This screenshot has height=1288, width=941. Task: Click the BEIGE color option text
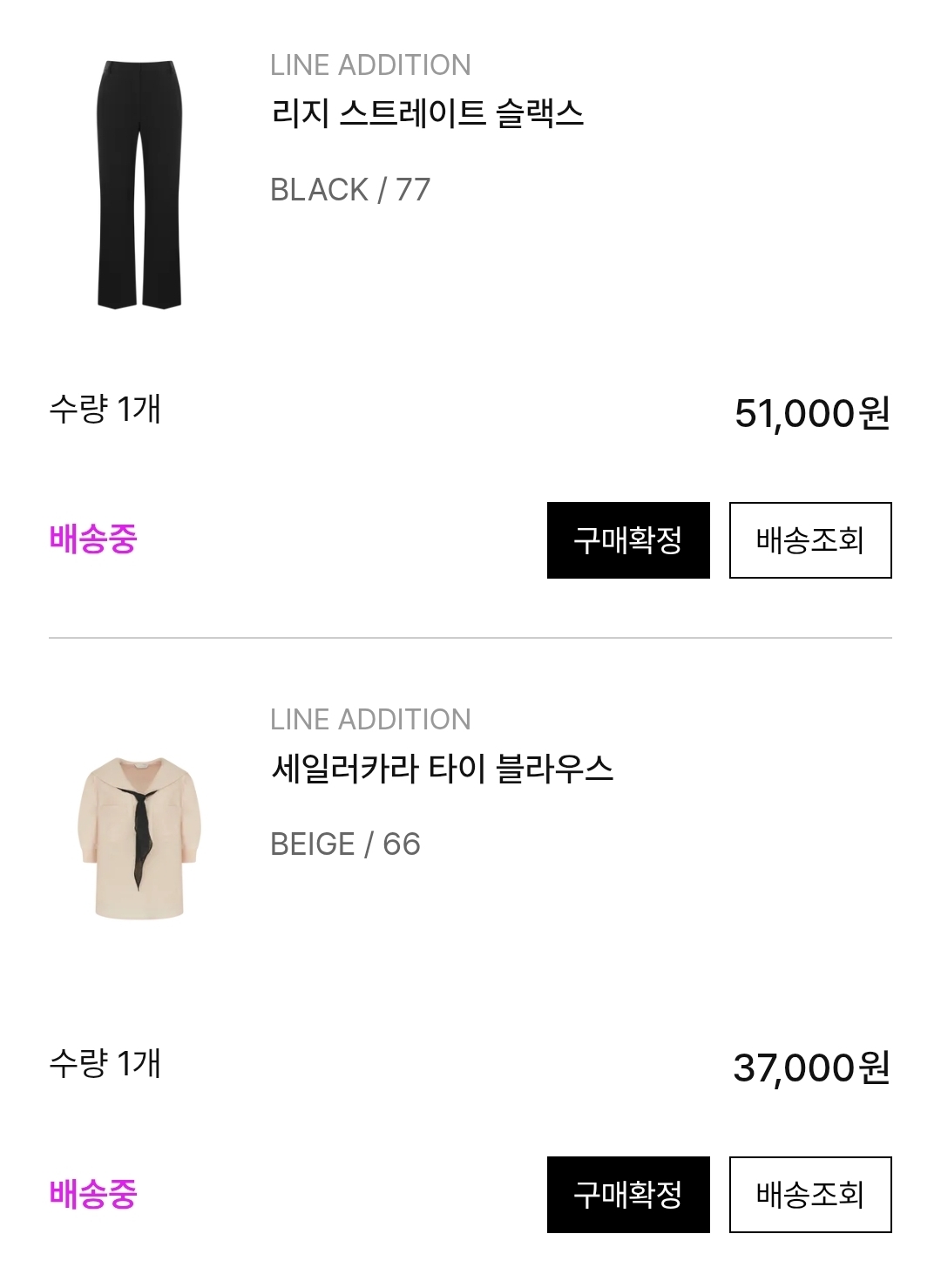(x=312, y=844)
